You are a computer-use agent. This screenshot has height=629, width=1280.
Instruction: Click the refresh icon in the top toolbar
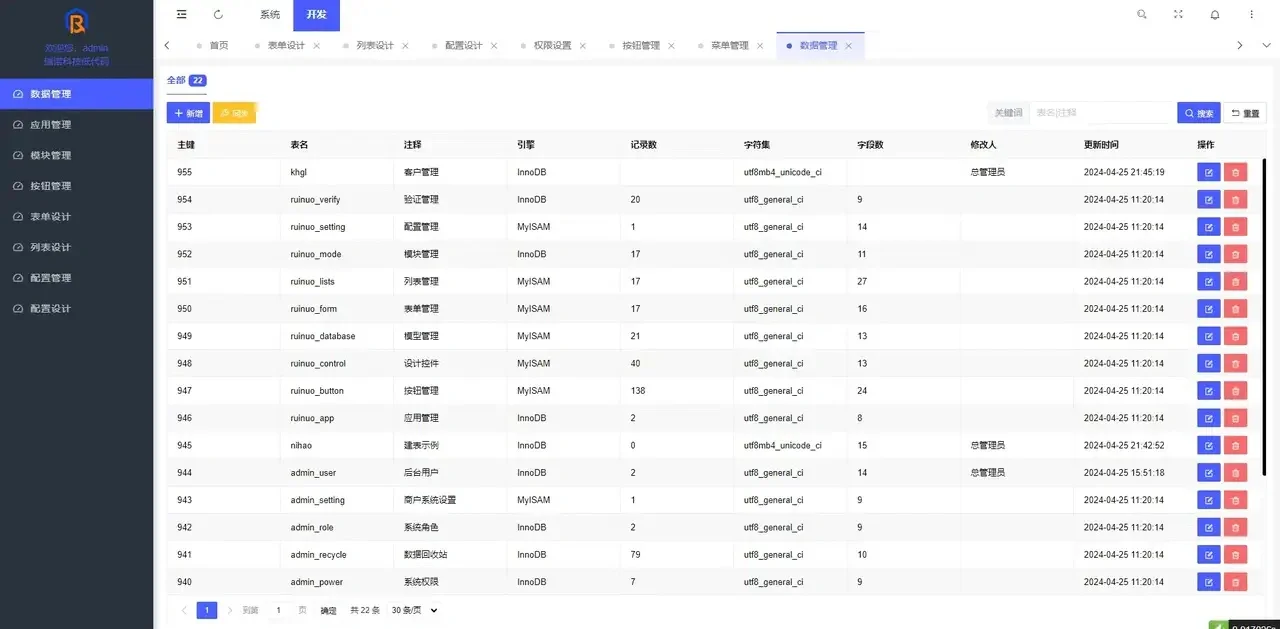click(218, 14)
